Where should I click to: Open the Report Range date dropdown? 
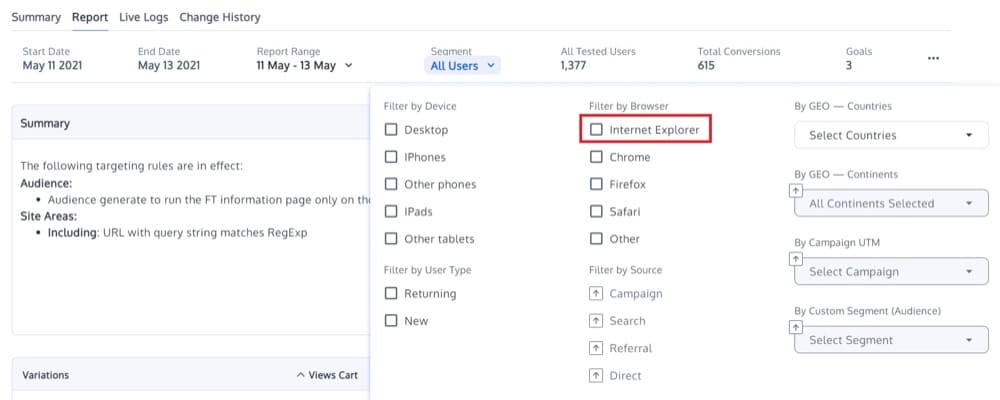coord(304,66)
